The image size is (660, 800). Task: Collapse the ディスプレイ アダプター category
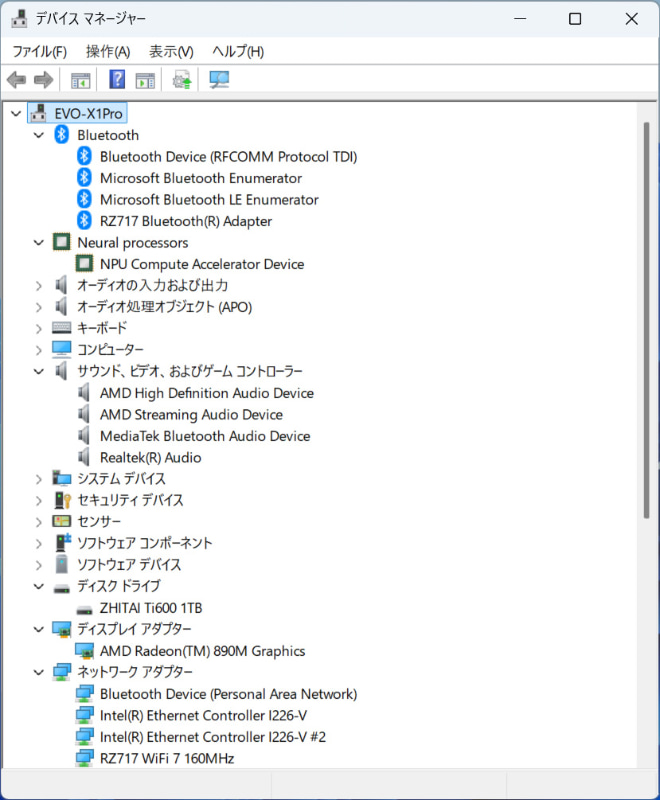(x=39, y=629)
